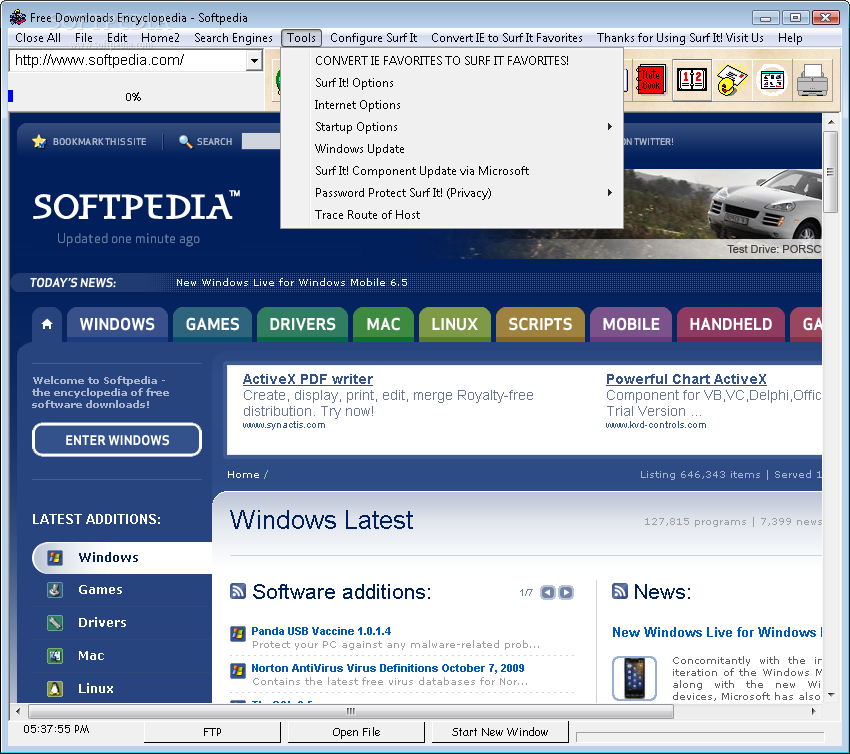Click the Mac icon in Latest Additions
Viewport: 850px width, 754px height.
pyautogui.click(x=55, y=656)
